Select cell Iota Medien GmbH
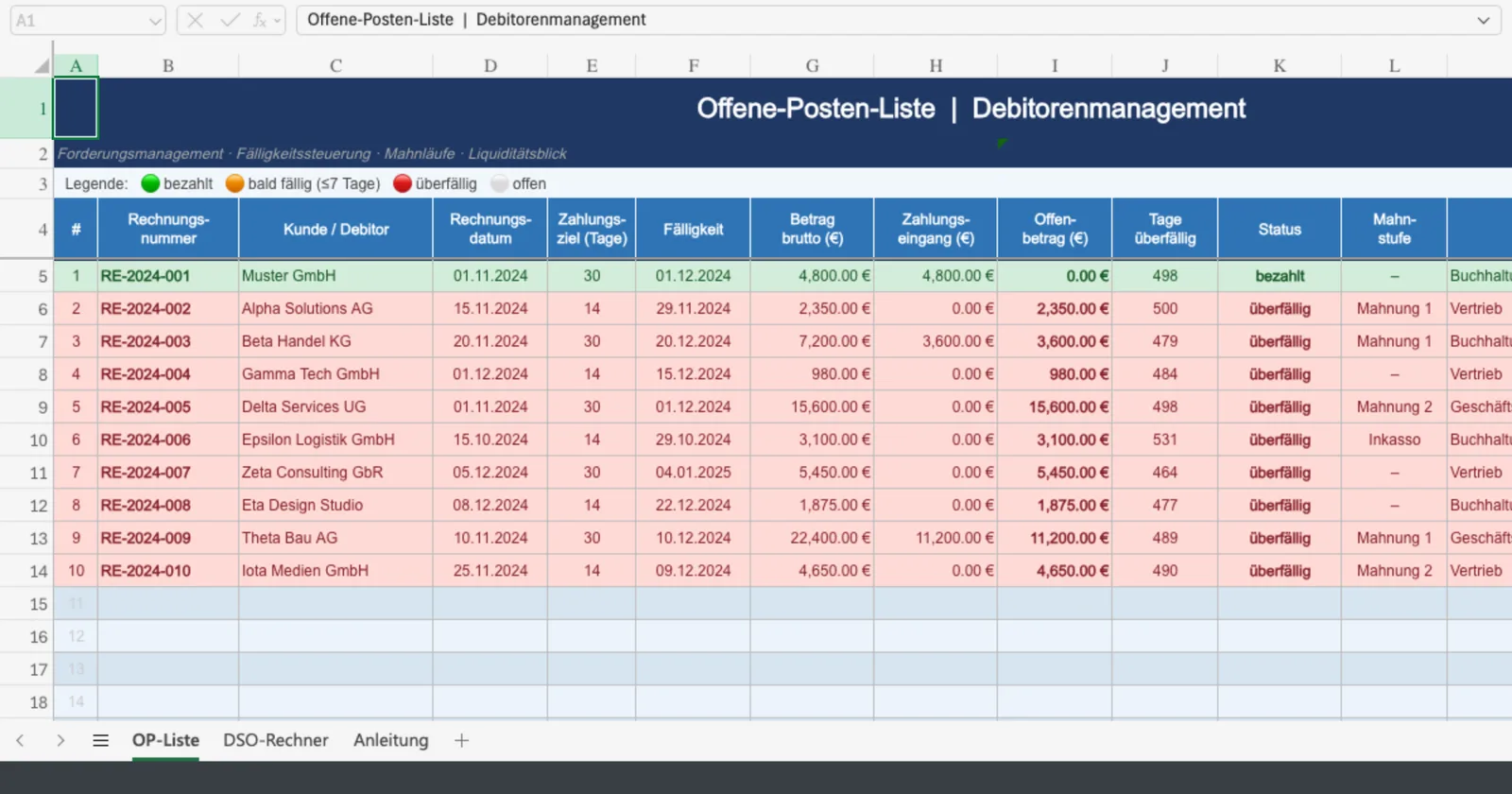 pos(335,571)
